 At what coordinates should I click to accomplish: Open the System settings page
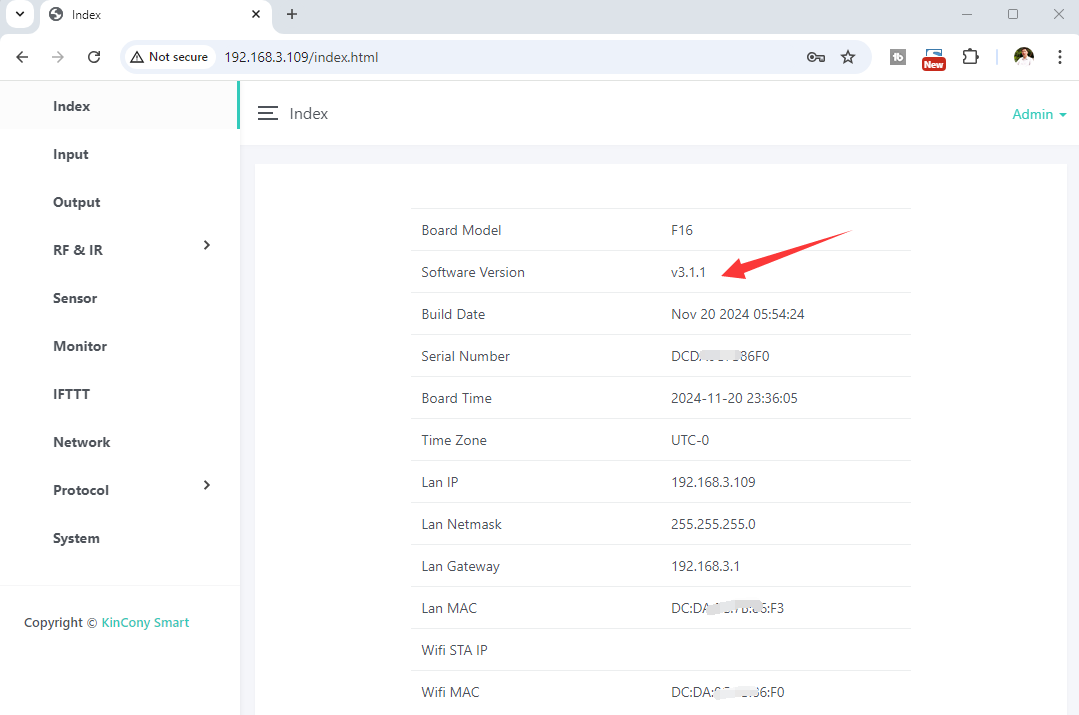[76, 538]
